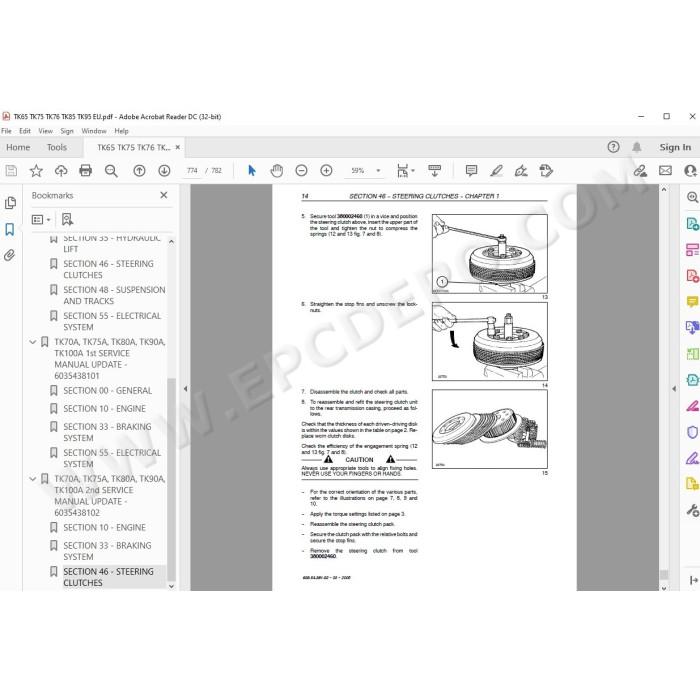The image size is (700, 700).
Task: Select highlighted SECTION 46 - STEERING CLUTCHES bookmark
Action: [108, 577]
